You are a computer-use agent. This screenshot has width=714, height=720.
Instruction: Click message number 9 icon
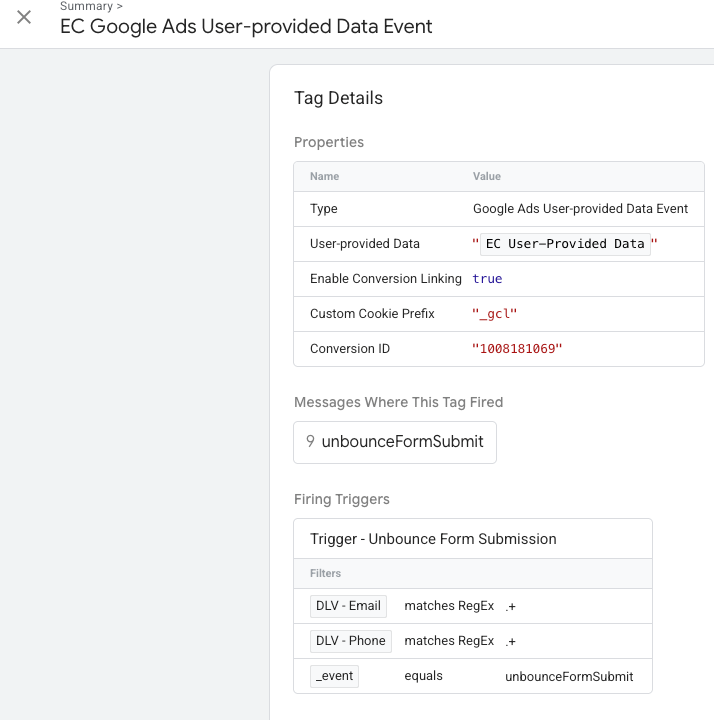310,441
